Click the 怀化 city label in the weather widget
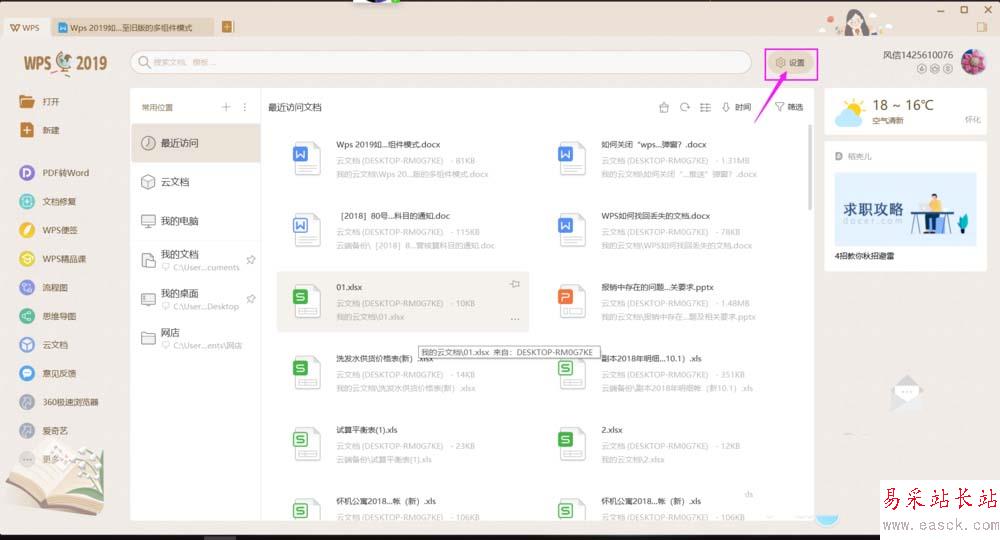1000x540 pixels. coord(973,120)
